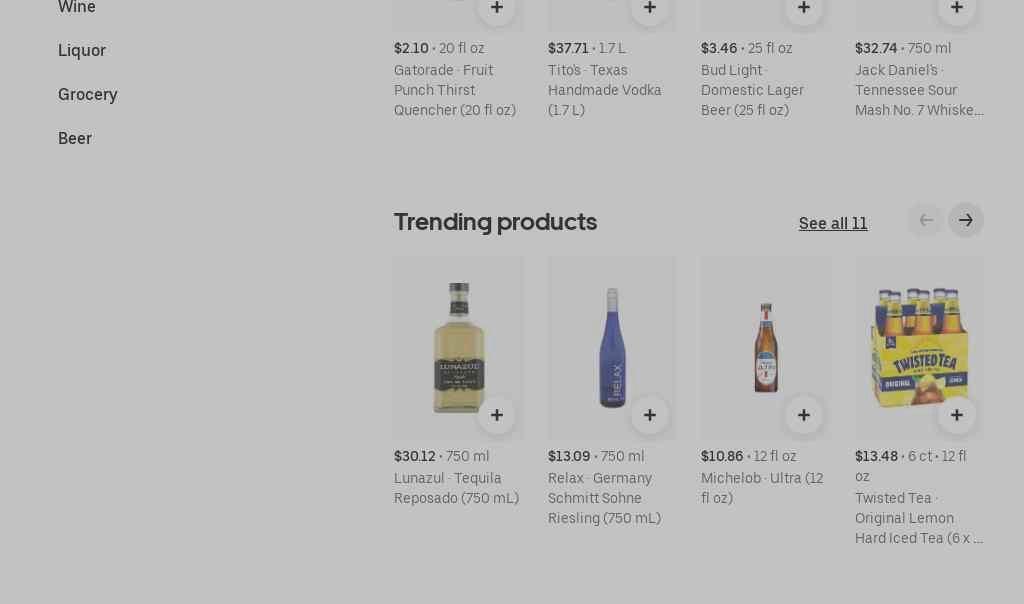Add Michelob Ultra to cart
The width and height of the screenshot is (1024, 604).
[804, 415]
